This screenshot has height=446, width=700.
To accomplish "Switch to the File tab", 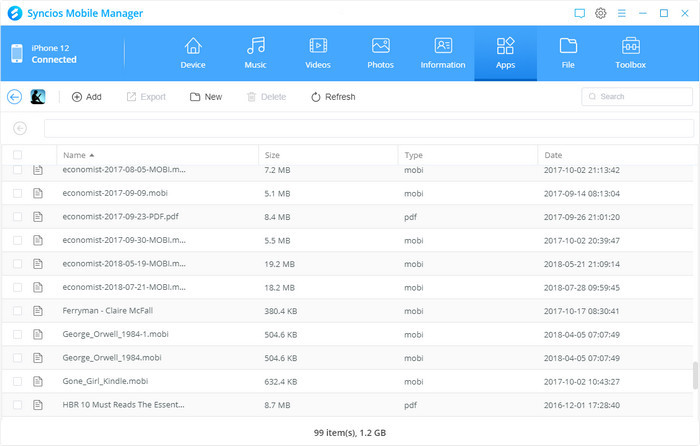I will (x=567, y=52).
